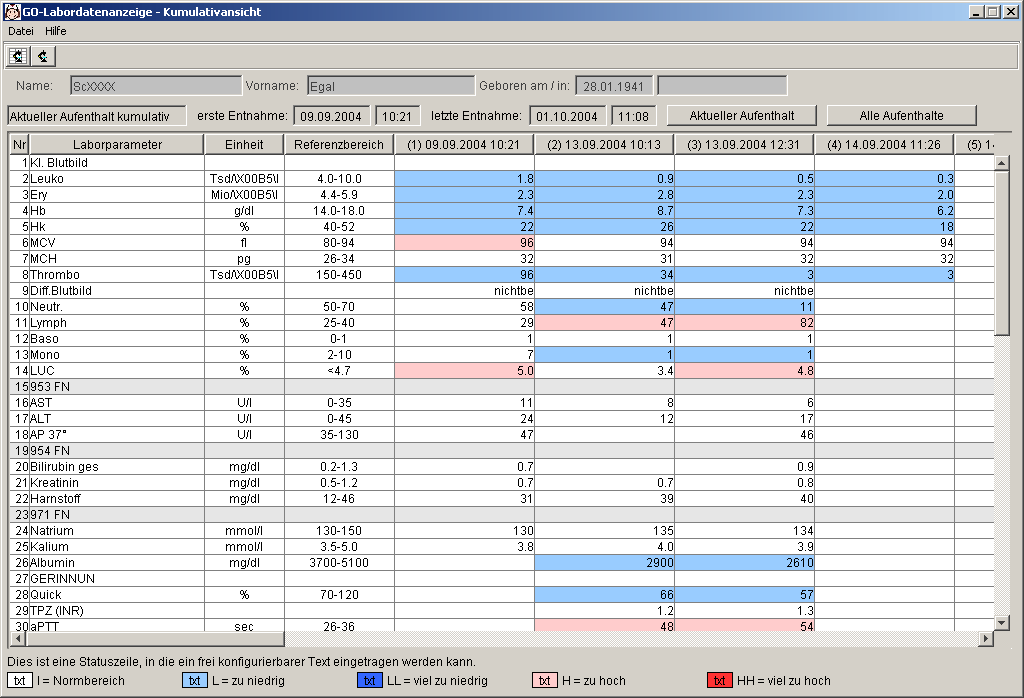Image resolution: width=1024 pixels, height=698 pixels.
Task: Click the Alle Aufenthalte button
Action: coord(901,116)
